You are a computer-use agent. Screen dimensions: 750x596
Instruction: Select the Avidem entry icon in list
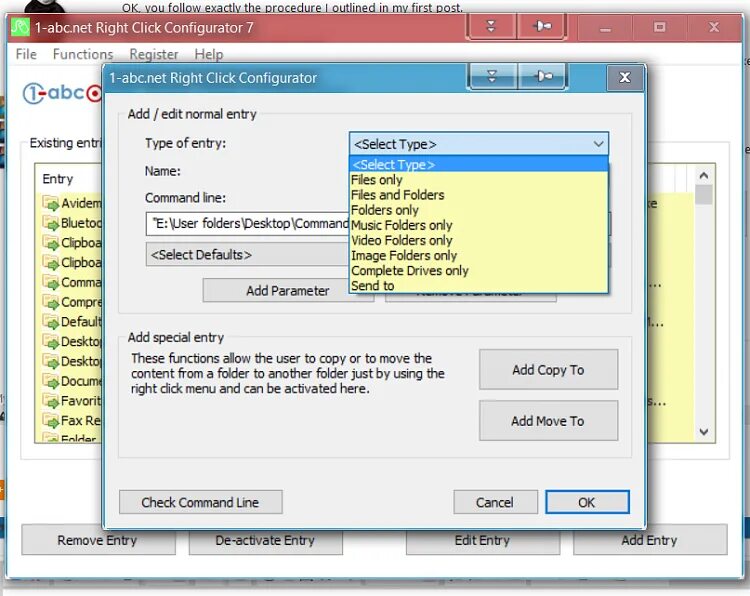(50, 203)
